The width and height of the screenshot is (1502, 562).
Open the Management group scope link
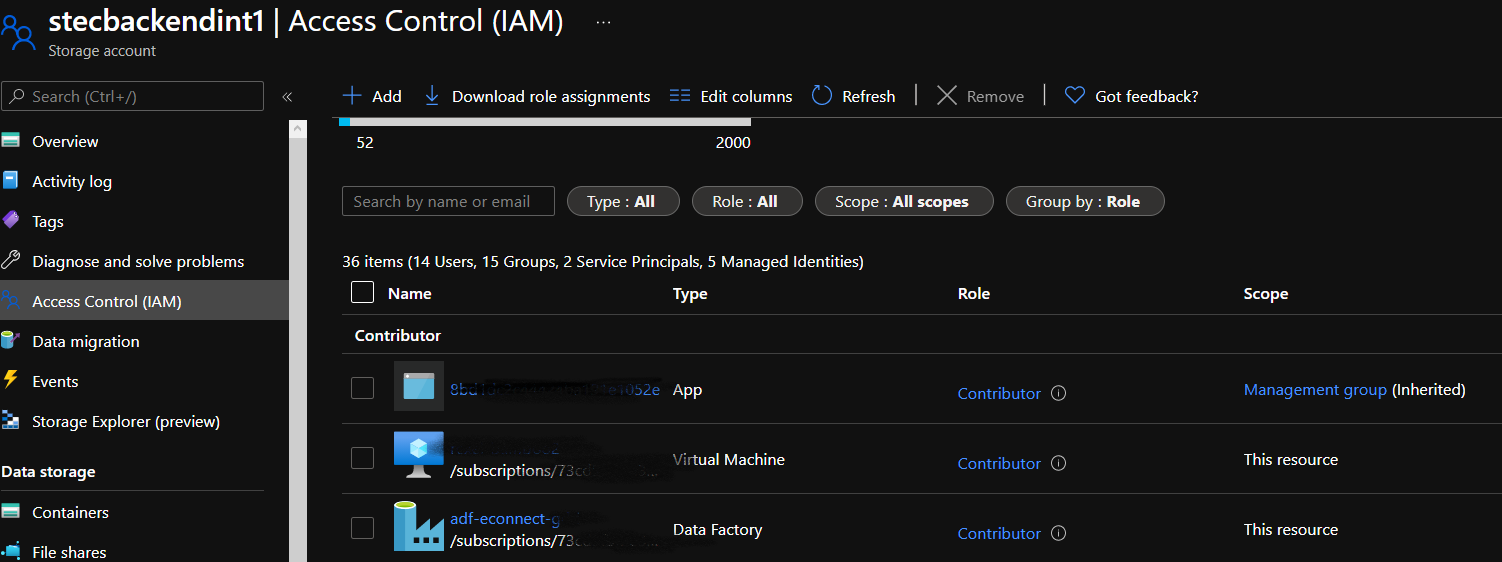coord(1315,389)
